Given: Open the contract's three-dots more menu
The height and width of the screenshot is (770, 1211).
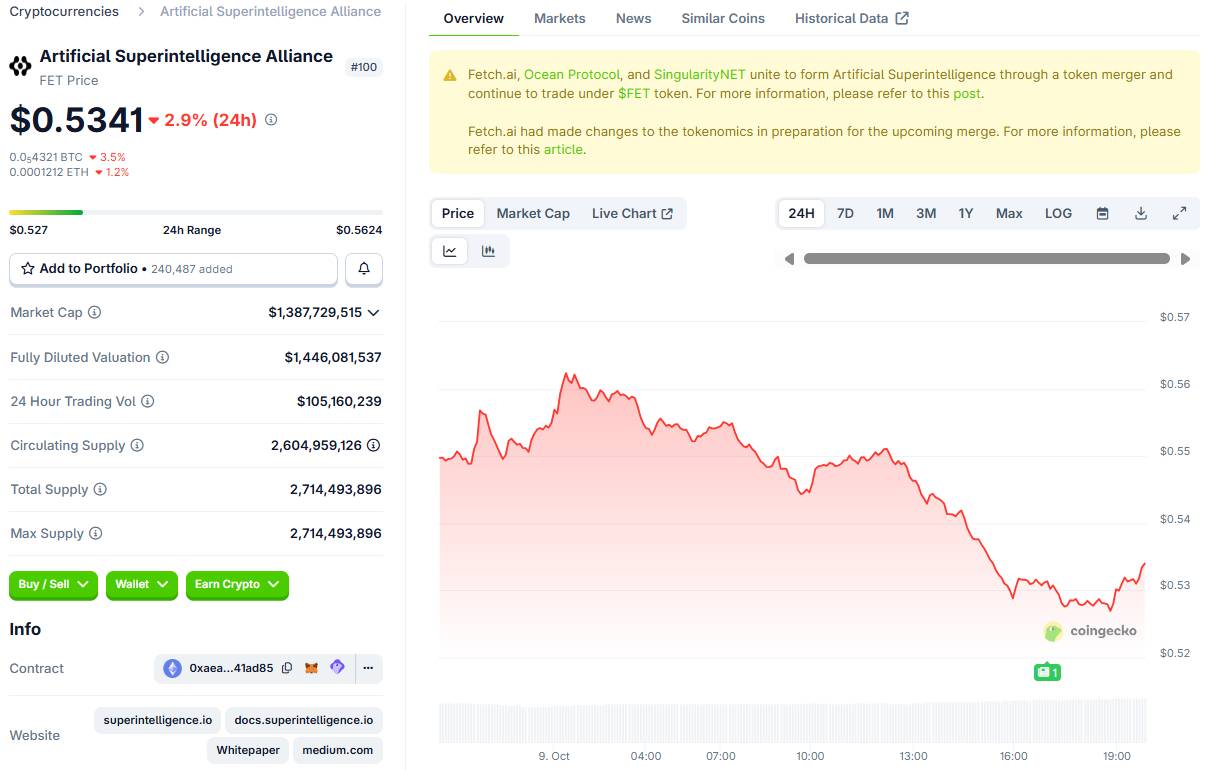Looking at the screenshot, I should [368, 668].
